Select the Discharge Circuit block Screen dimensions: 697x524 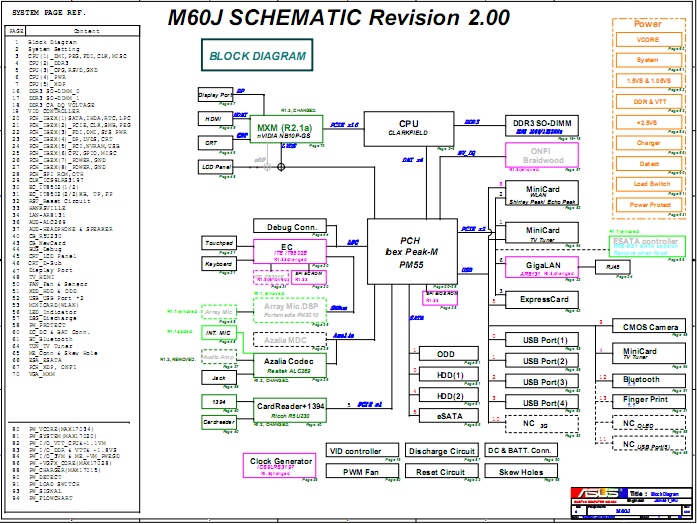(442, 451)
